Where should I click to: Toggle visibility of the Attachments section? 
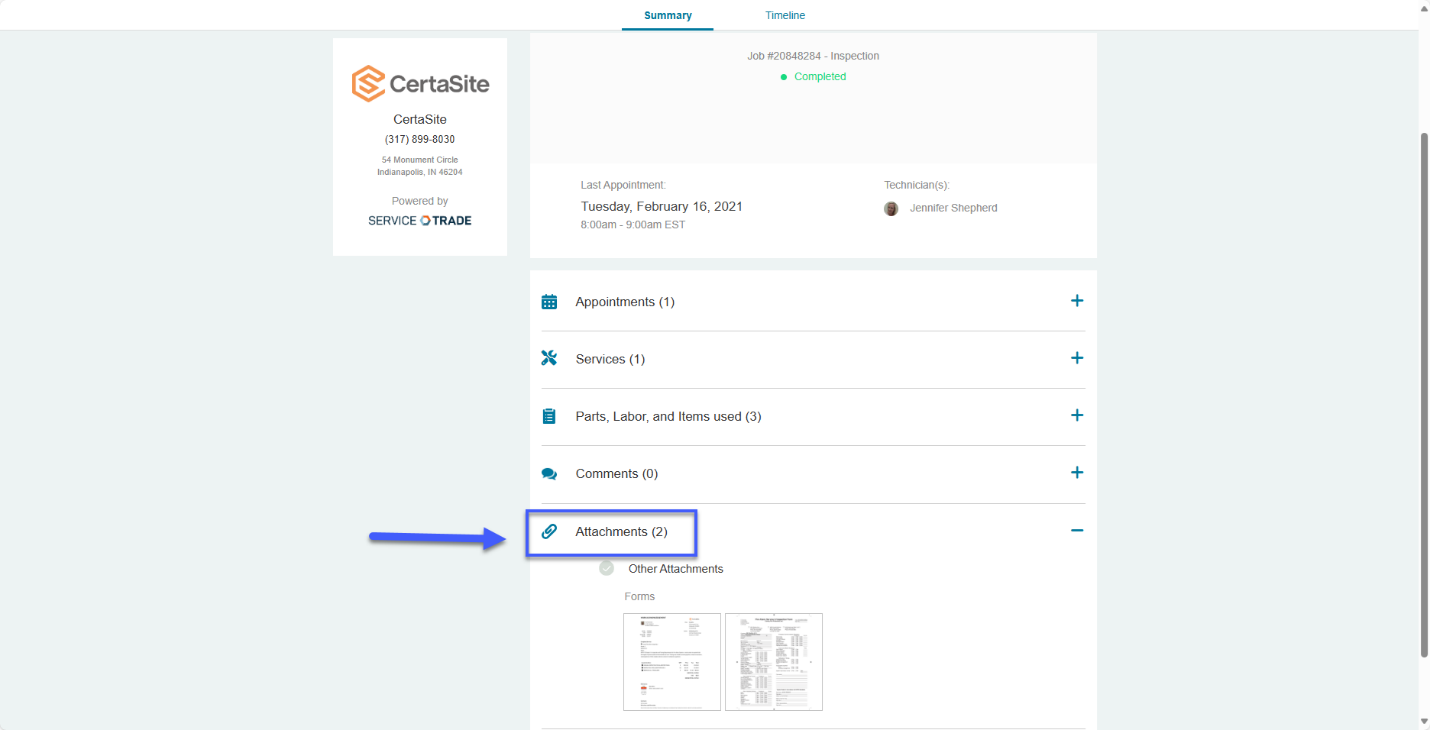pyautogui.click(x=1077, y=530)
